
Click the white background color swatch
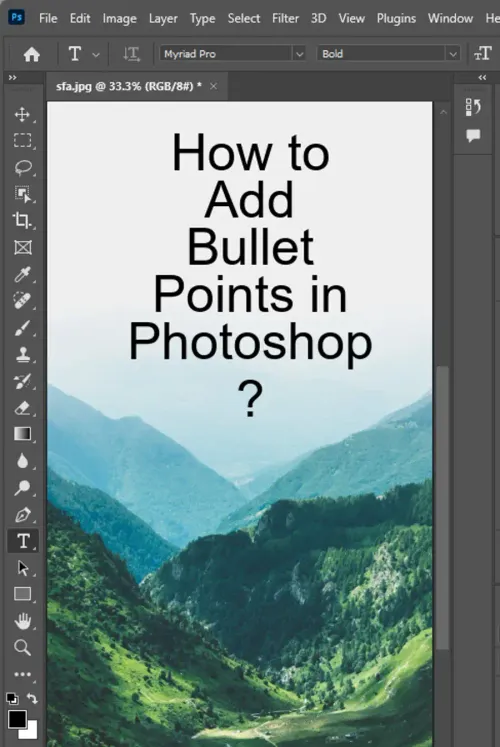pos(31,732)
